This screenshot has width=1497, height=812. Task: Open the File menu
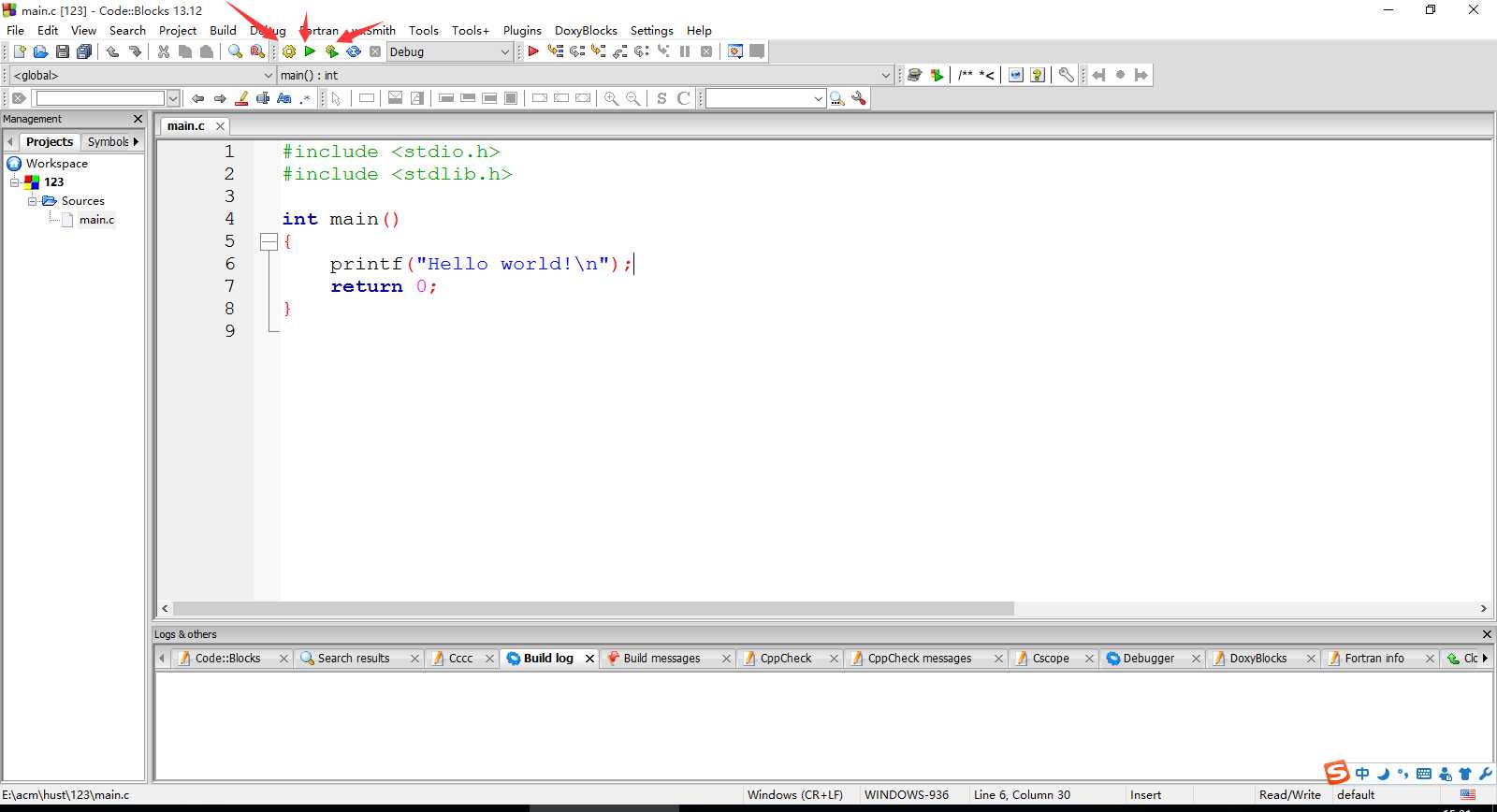[16, 30]
